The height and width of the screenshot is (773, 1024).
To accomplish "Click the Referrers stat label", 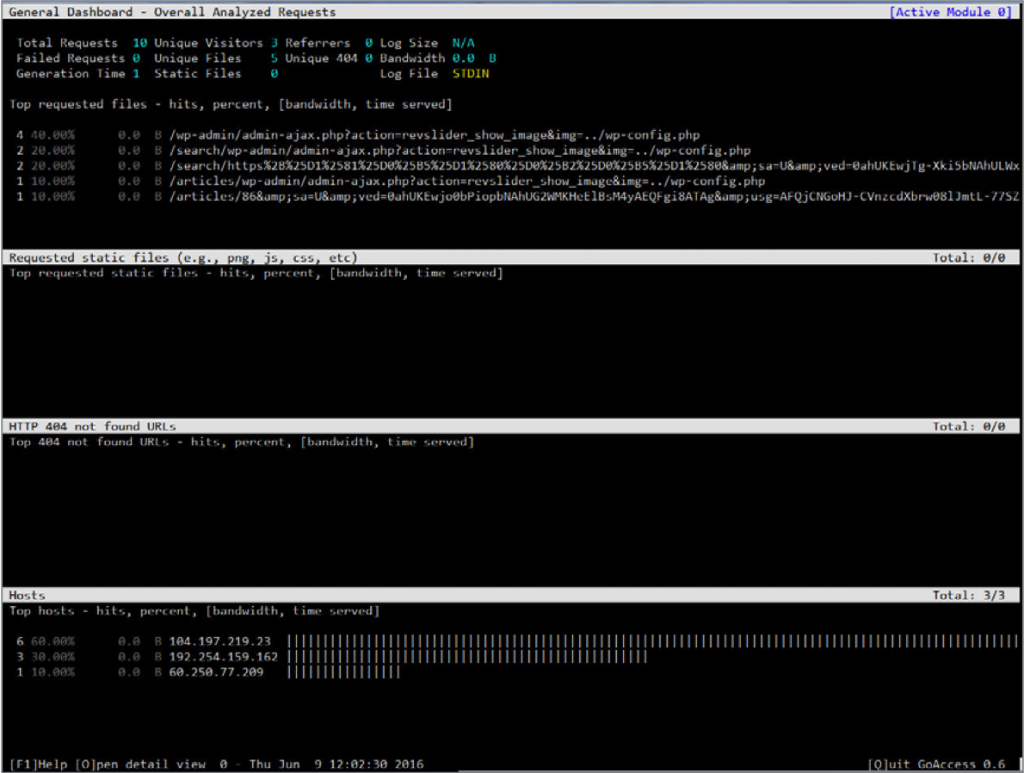I will (317, 43).
